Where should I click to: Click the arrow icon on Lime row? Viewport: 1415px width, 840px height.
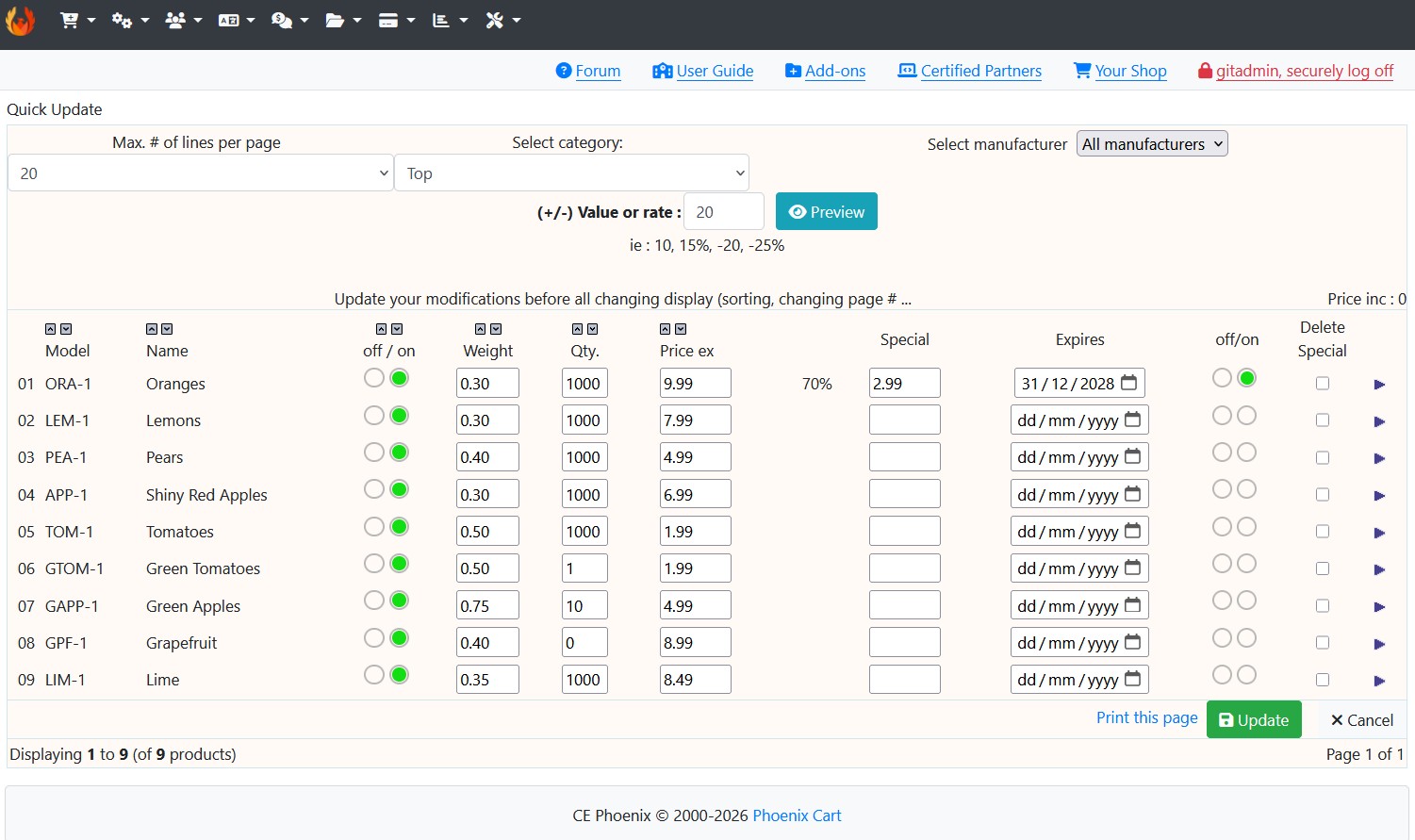point(1379,681)
